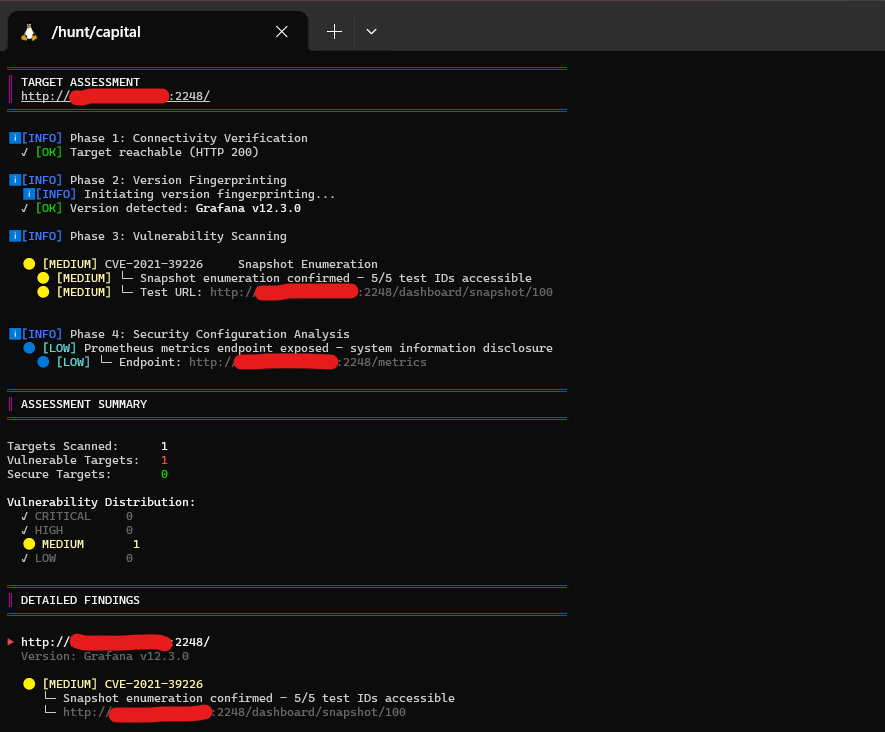
Task: Click checkmark beside HIGH distribution row
Action: (x=25, y=531)
